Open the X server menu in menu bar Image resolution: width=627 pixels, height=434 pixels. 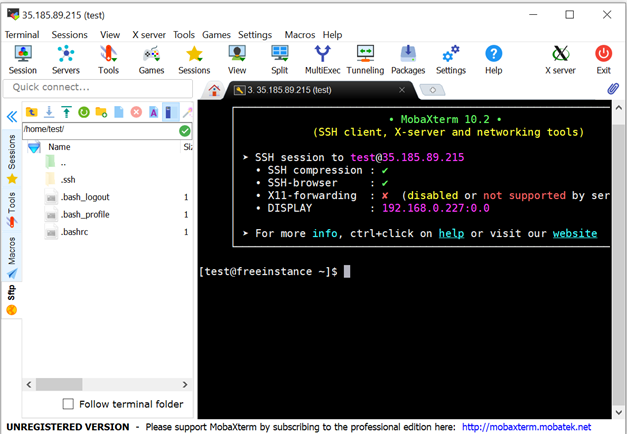click(149, 35)
